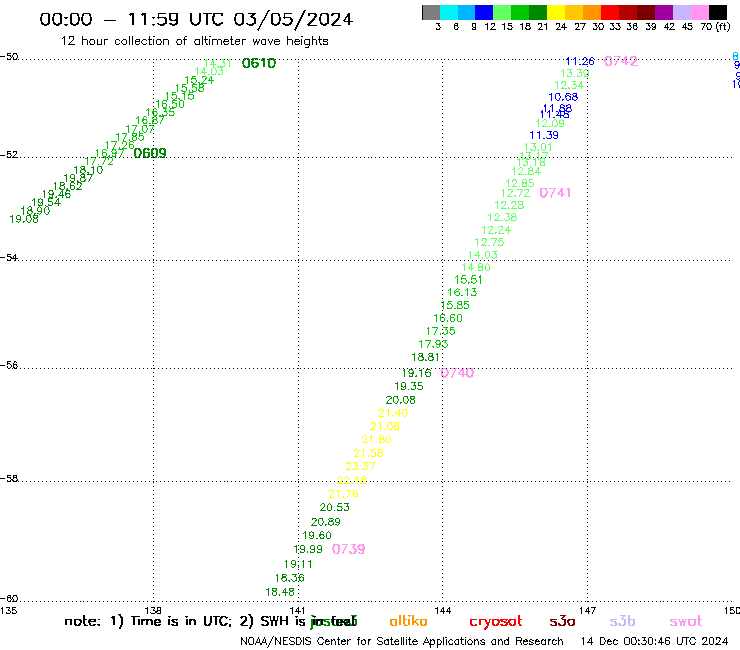Click the 14.80 wave height value
Viewport: 740px width, 650px height.
(x=476, y=267)
